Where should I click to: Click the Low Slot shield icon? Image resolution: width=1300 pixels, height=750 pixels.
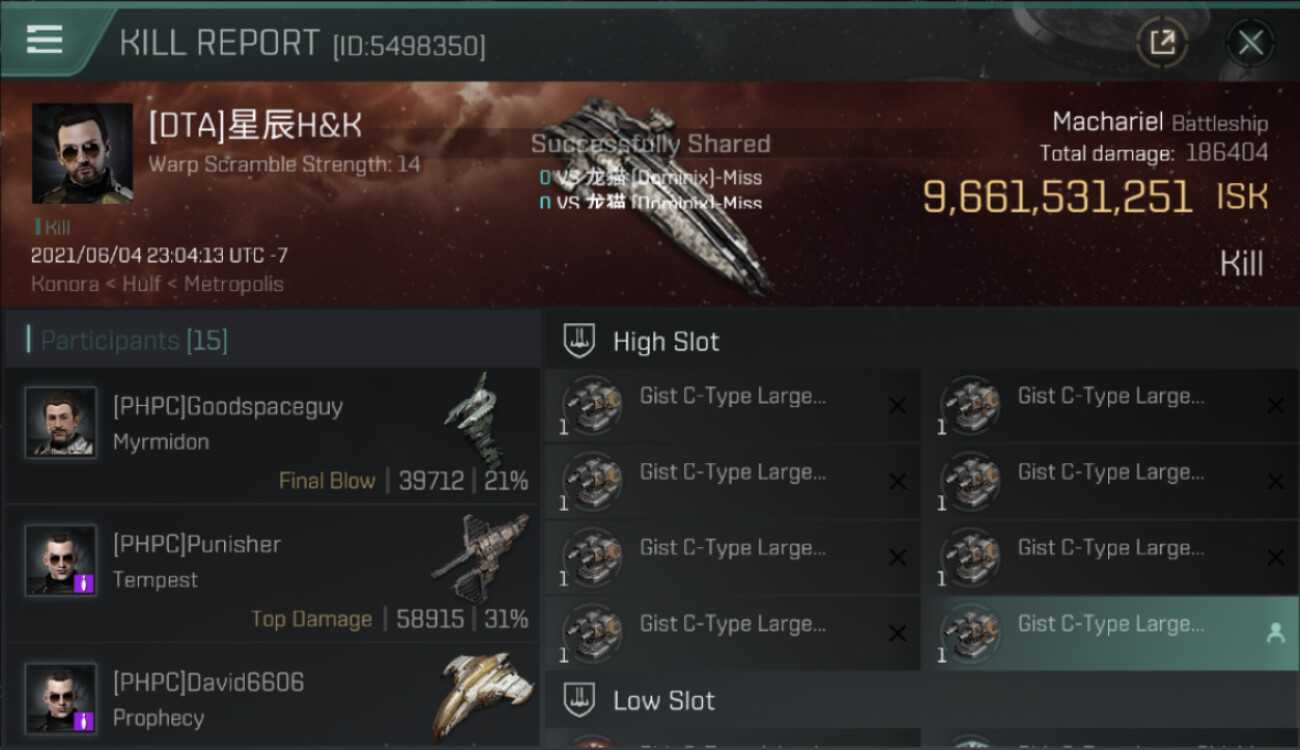pyautogui.click(x=579, y=700)
